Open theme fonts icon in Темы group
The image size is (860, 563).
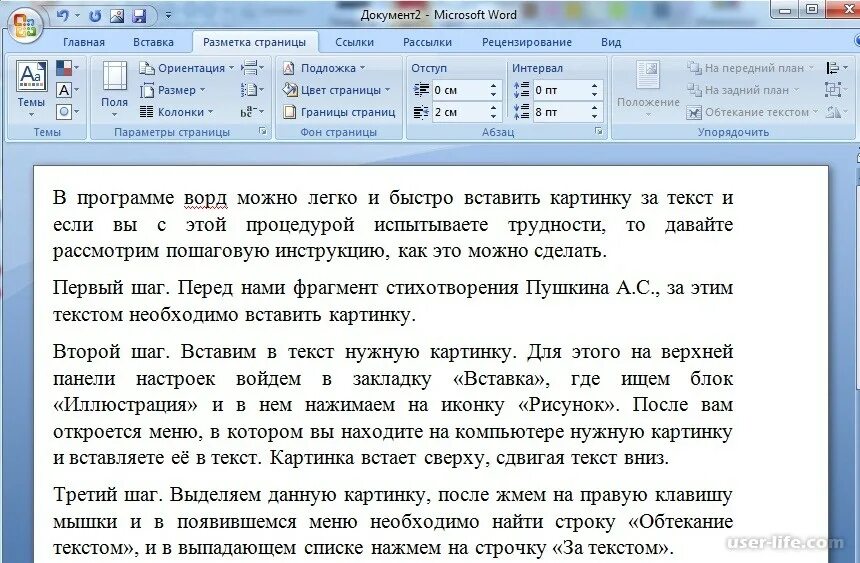[64, 90]
